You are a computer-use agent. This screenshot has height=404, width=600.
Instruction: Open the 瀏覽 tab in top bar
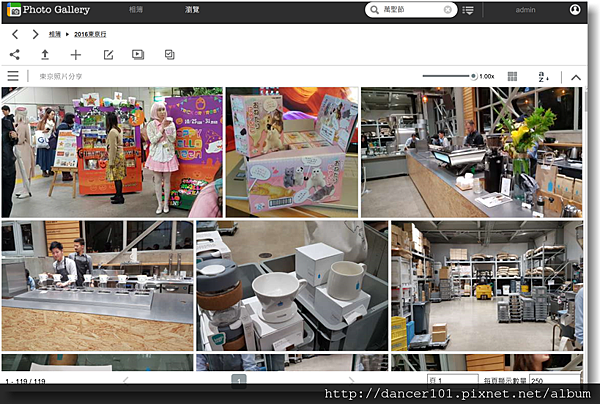coord(192,10)
